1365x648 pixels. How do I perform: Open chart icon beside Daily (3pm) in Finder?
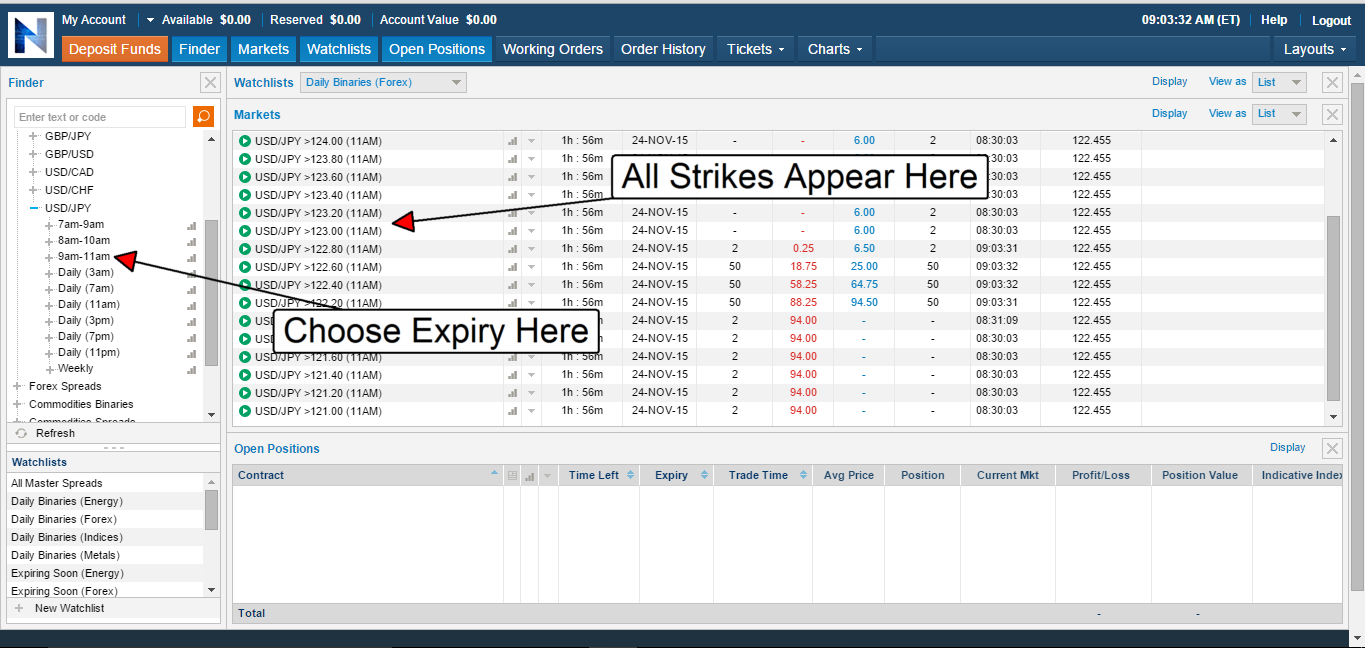pyautogui.click(x=192, y=321)
